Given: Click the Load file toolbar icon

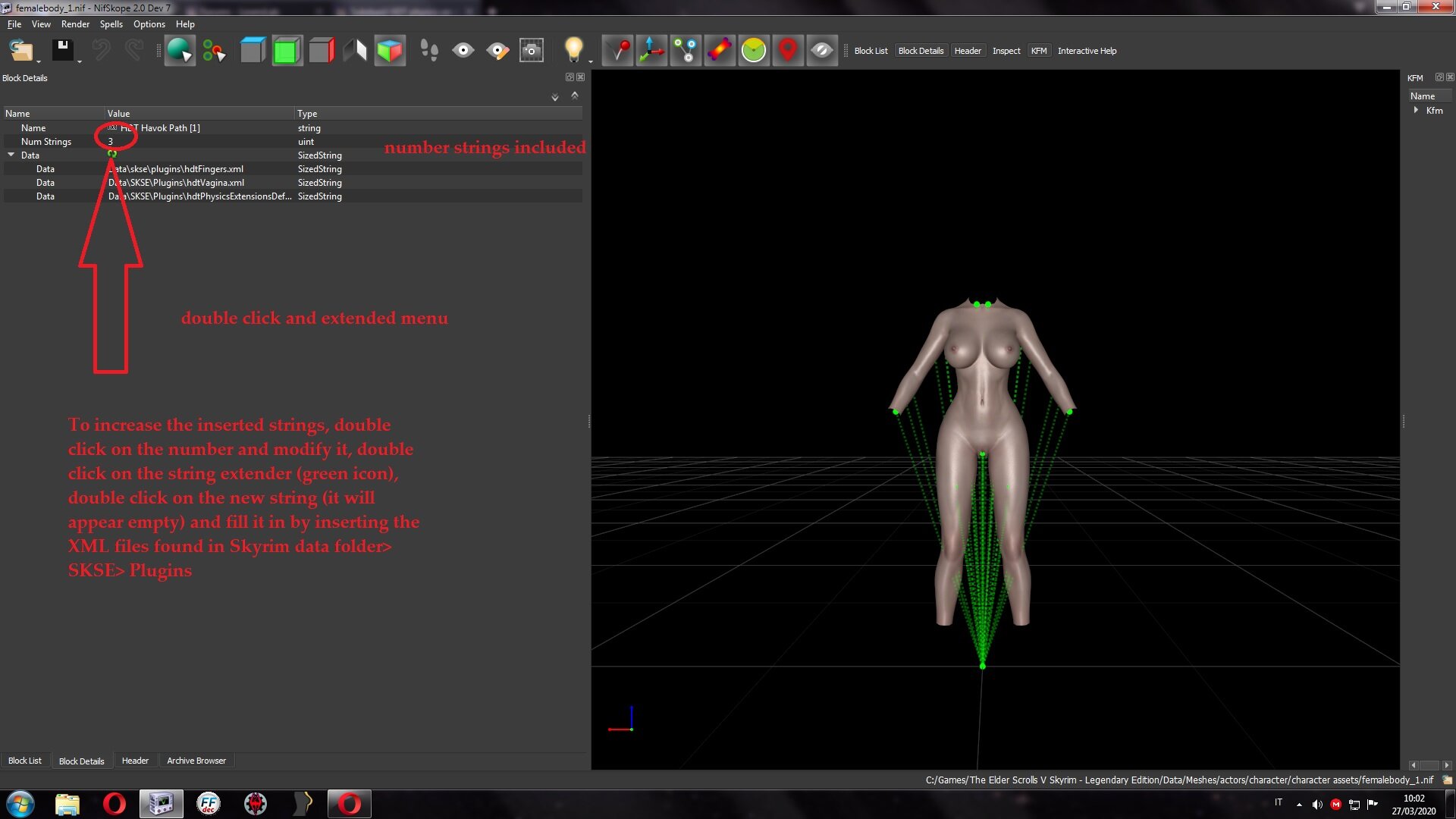Looking at the screenshot, I should (20, 51).
